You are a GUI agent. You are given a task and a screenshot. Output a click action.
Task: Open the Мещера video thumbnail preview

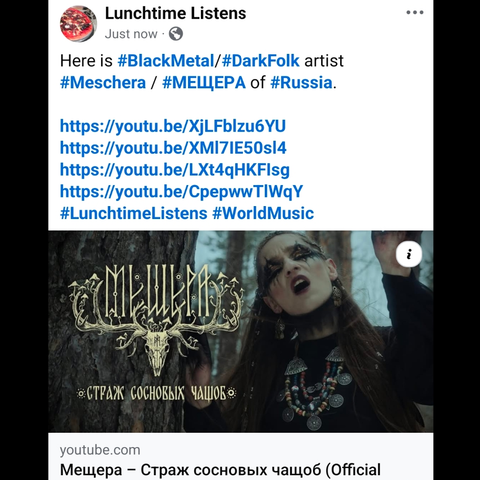pyautogui.click(x=241, y=332)
